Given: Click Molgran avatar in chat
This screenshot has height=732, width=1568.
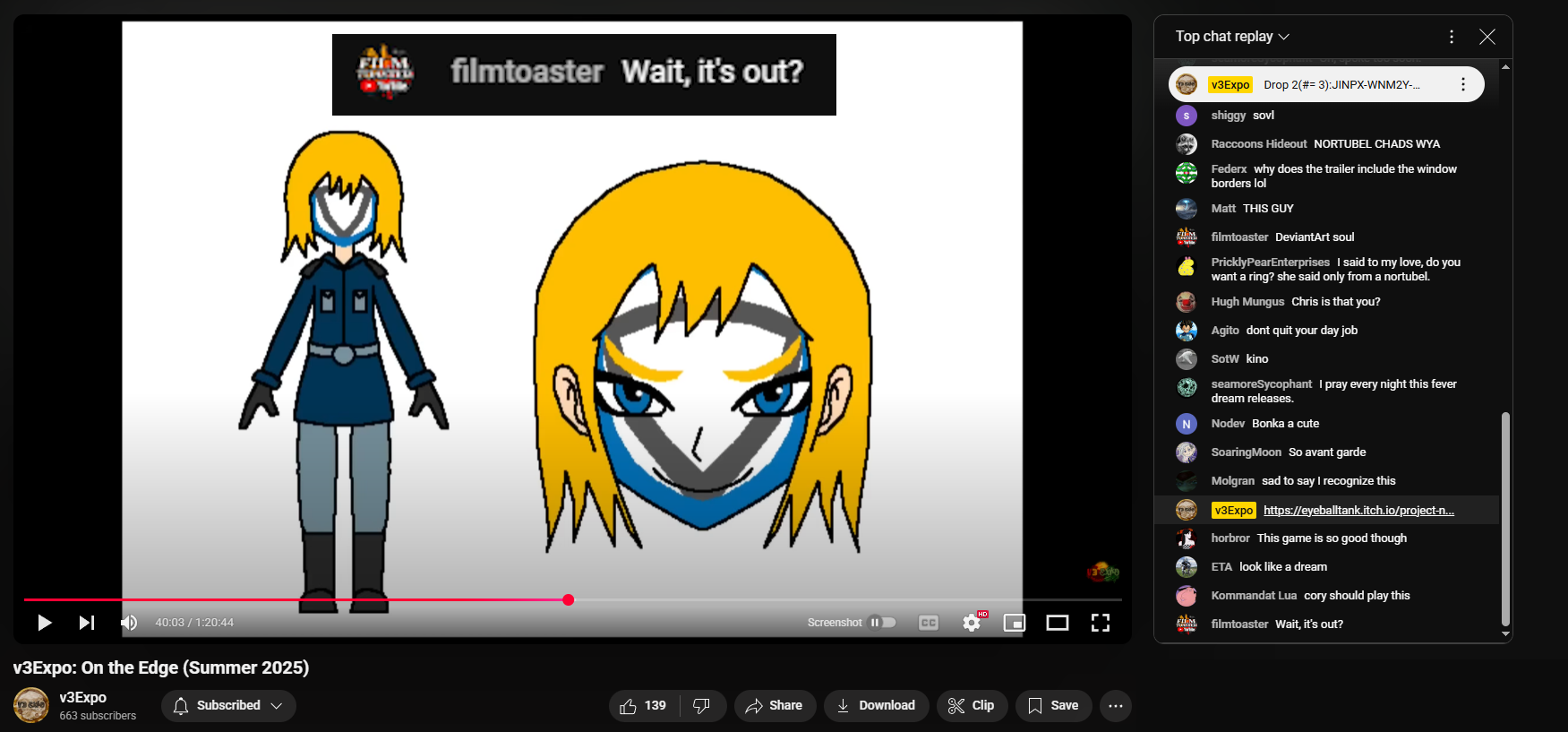Looking at the screenshot, I should click(x=1187, y=481).
